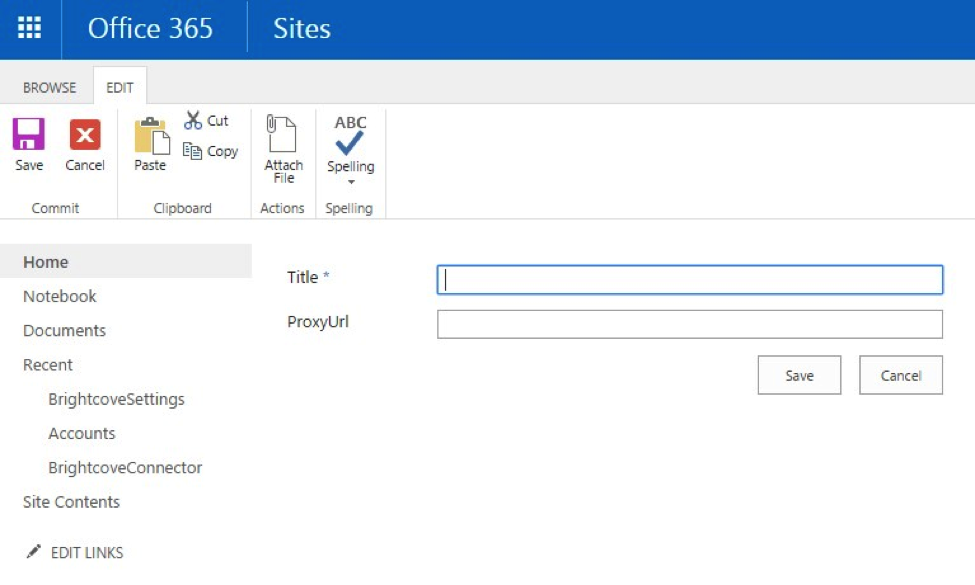Switch to the BROWSE ribbon tab
The height and width of the screenshot is (585, 975).
click(x=49, y=87)
